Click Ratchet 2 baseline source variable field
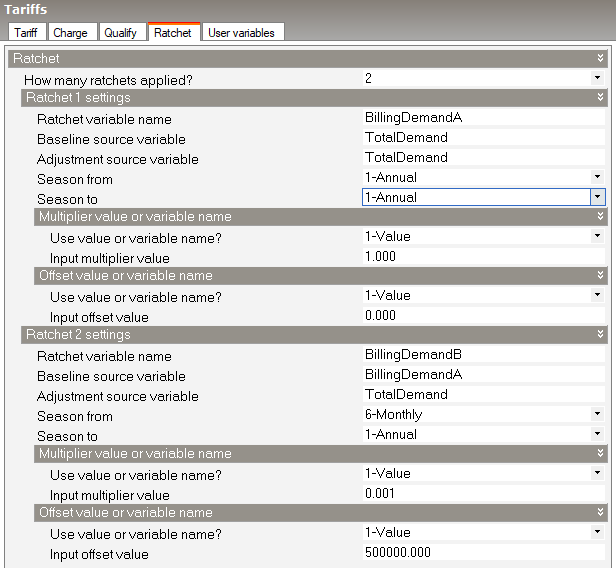Viewport: 616px width, 568px height. tap(480, 375)
